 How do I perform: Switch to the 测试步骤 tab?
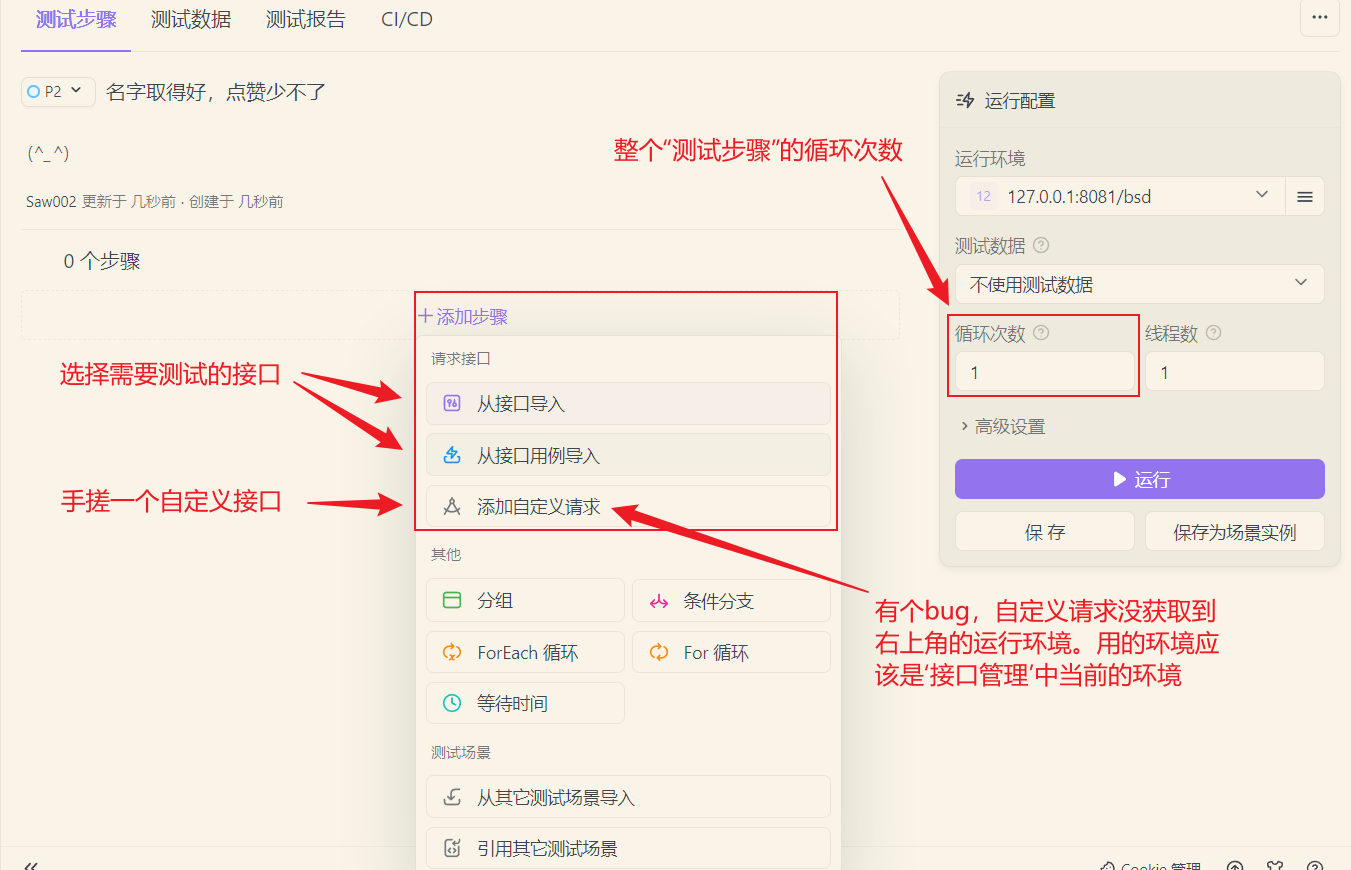(x=76, y=19)
